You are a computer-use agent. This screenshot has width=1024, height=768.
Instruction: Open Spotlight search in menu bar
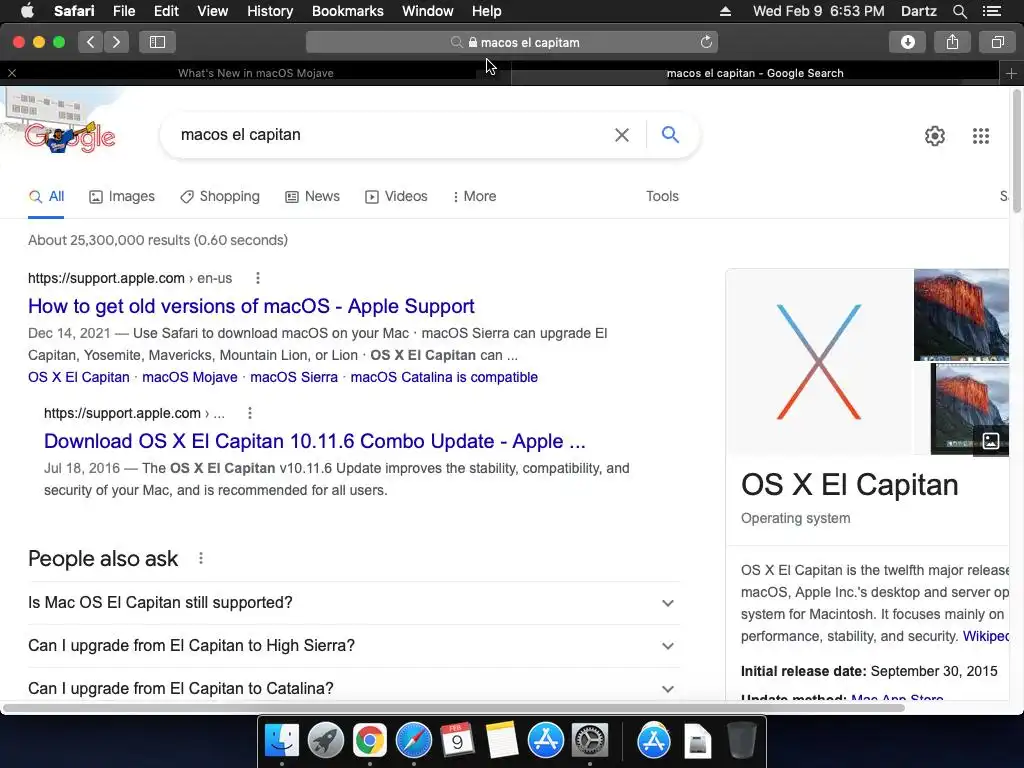coord(959,11)
